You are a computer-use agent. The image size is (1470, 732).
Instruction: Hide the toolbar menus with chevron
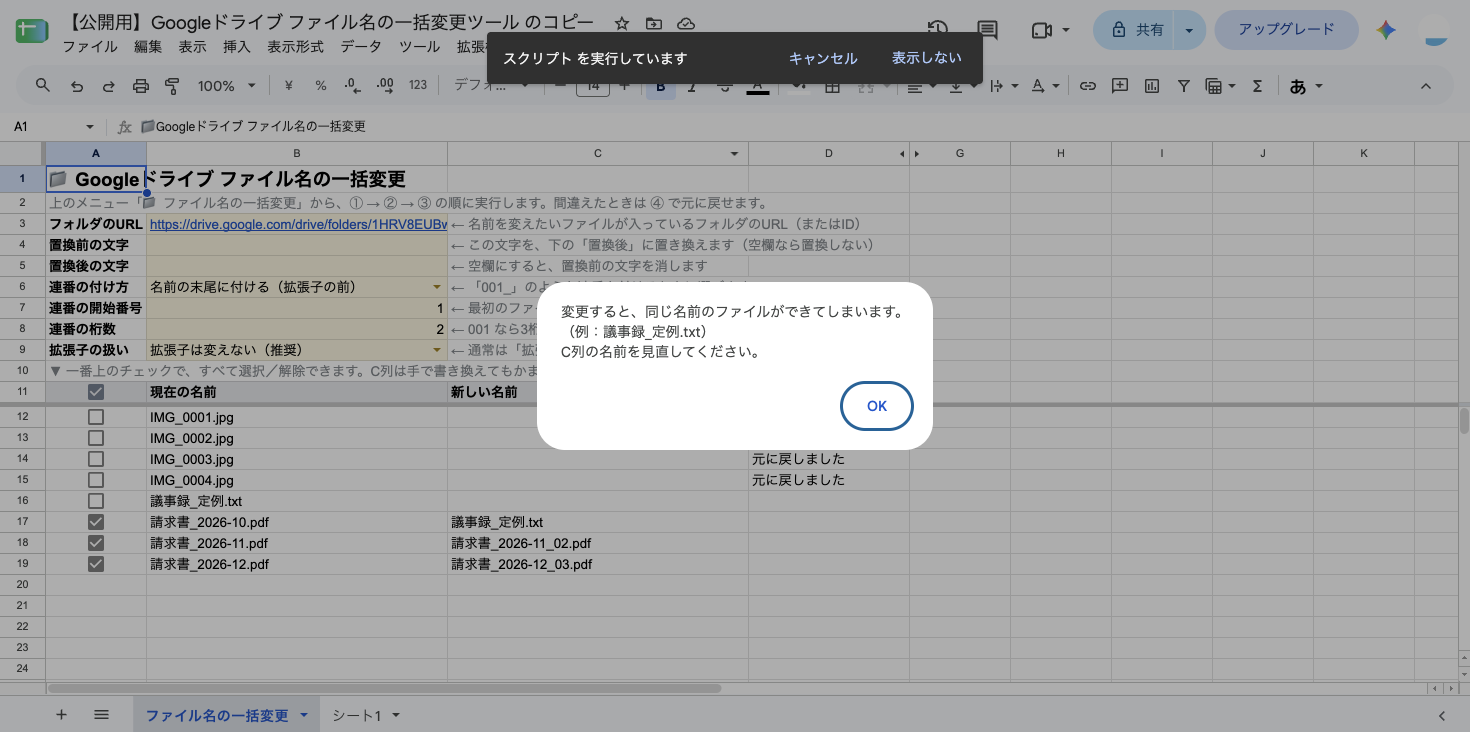[1428, 86]
